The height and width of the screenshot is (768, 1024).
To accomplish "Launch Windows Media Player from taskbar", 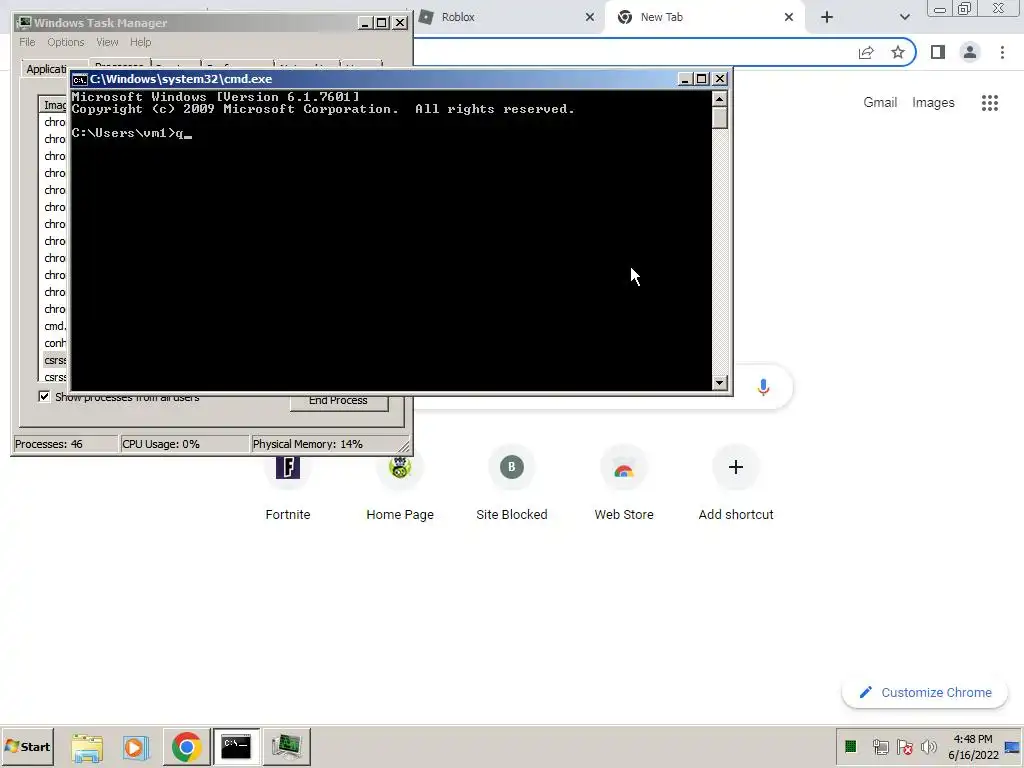I will (x=136, y=746).
